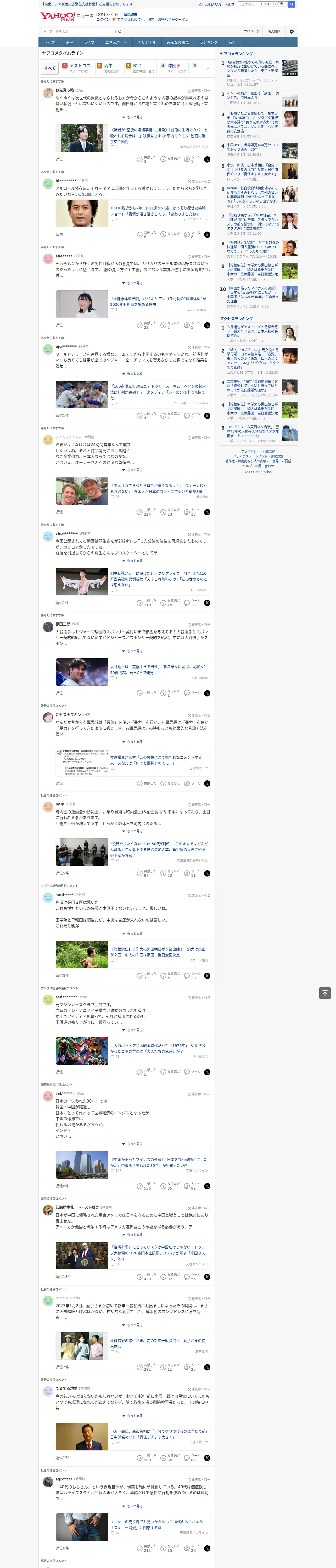Share hir******** comment on X
The width and height of the screenshot is (336, 1568).
(x=207, y=234)
